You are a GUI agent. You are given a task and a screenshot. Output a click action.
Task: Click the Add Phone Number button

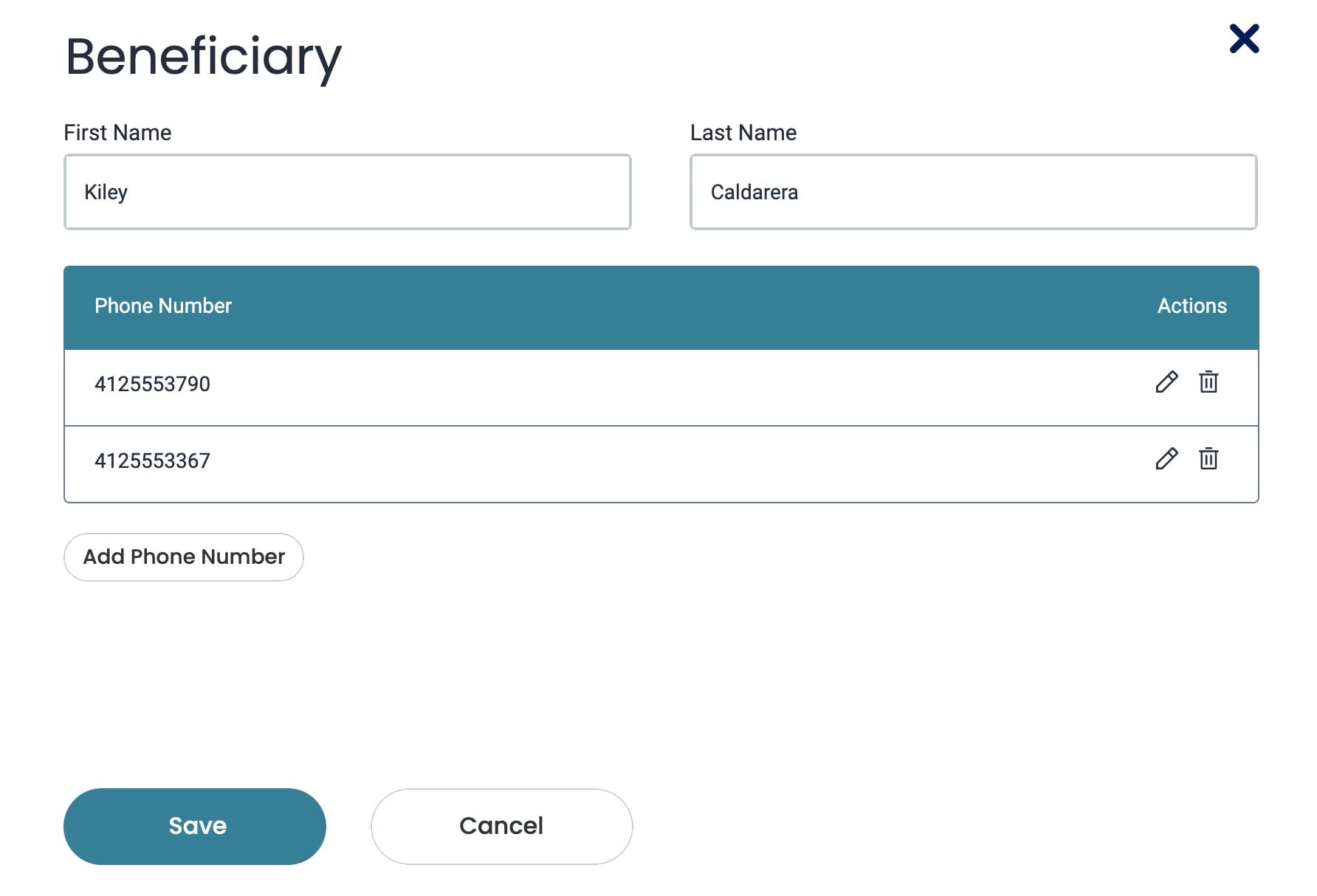coord(184,557)
